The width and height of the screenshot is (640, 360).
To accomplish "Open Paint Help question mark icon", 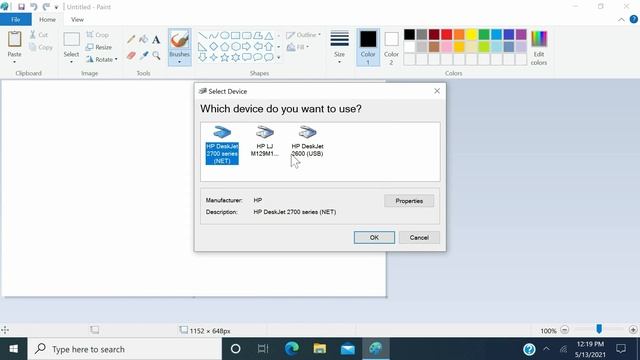I will click(x=633, y=19).
